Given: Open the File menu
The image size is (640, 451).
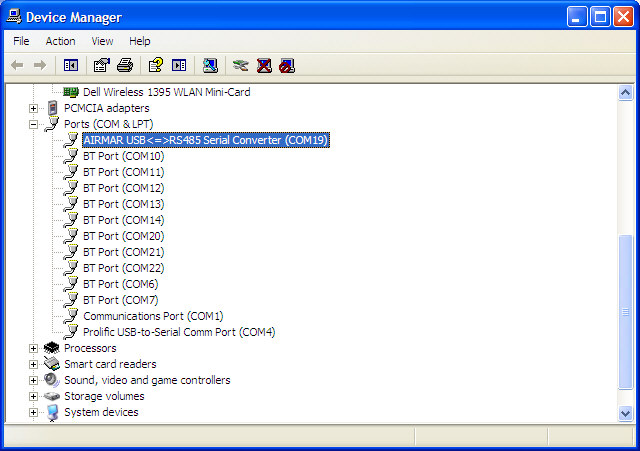Looking at the screenshot, I should (x=21, y=41).
